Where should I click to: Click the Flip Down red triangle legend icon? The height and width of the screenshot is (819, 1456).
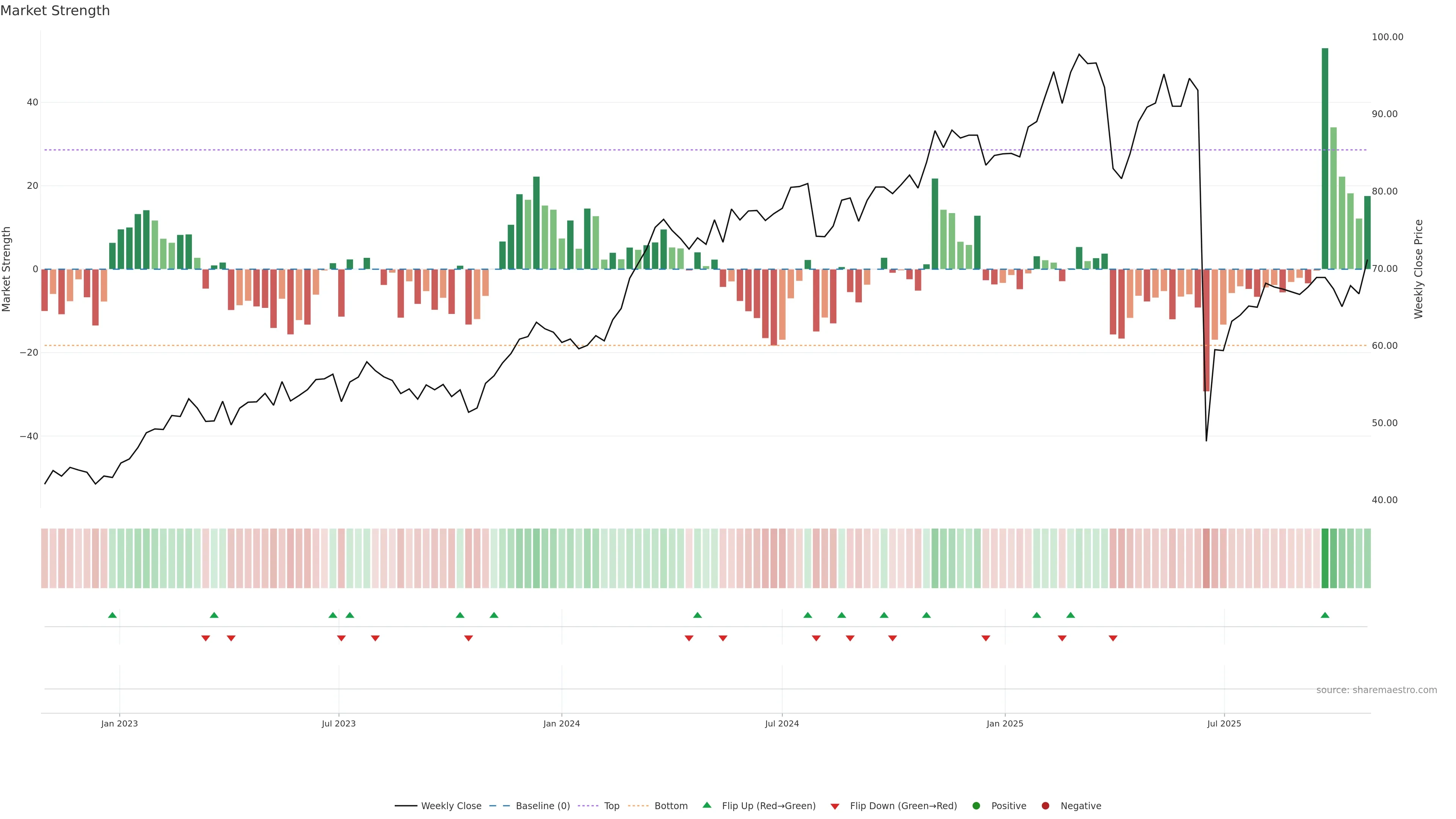click(x=835, y=806)
